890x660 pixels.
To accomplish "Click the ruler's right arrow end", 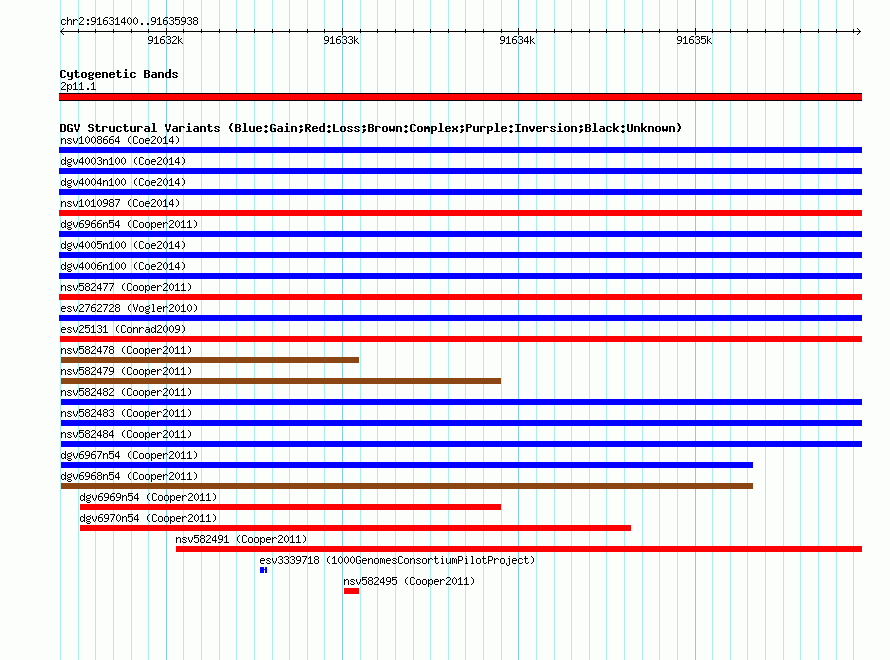I will coord(858,32).
